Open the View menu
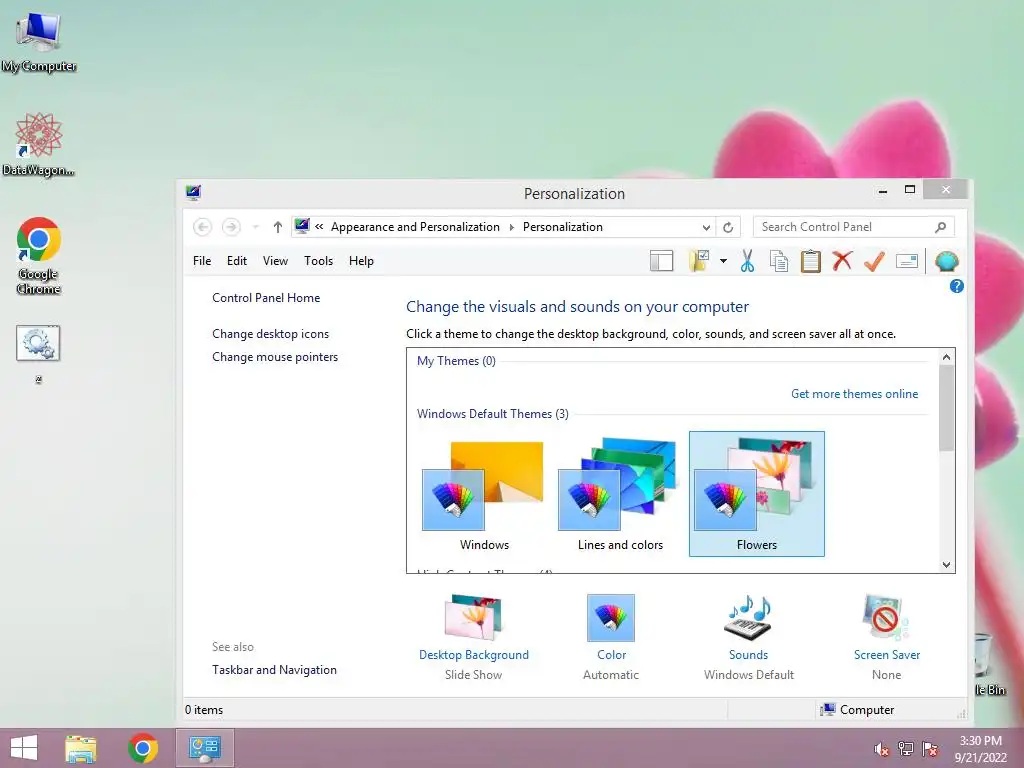The height and width of the screenshot is (768, 1024). click(275, 261)
